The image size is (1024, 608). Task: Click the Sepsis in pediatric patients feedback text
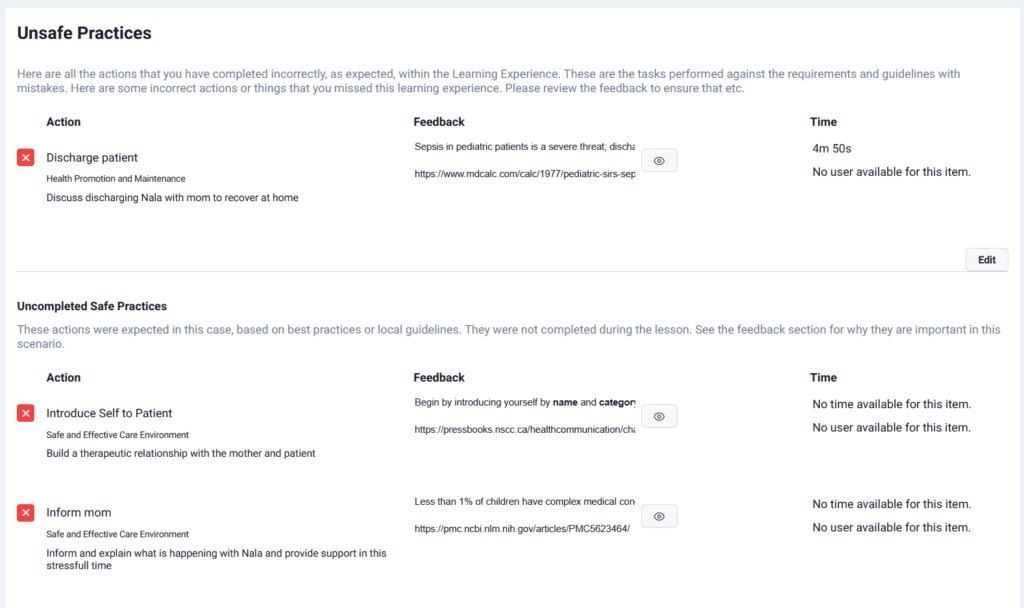524,147
